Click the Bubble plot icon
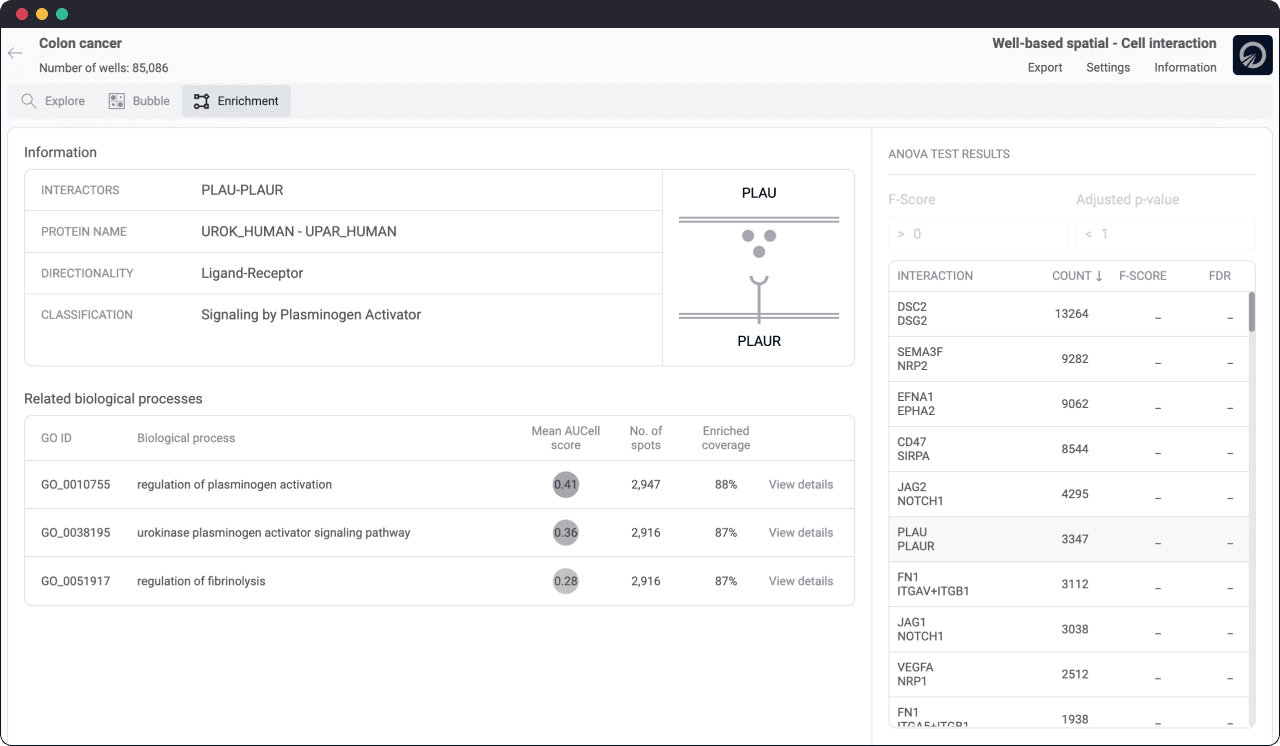The width and height of the screenshot is (1280, 746). (x=117, y=101)
